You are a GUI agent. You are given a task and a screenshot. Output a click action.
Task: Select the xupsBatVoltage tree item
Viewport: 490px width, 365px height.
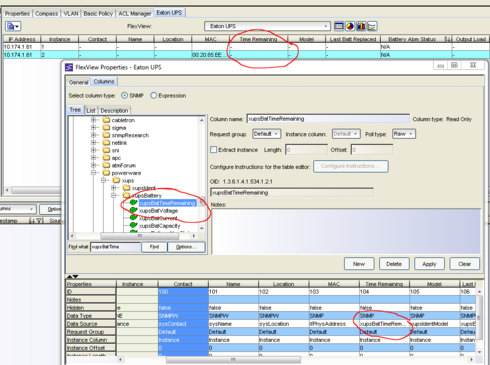click(x=158, y=211)
